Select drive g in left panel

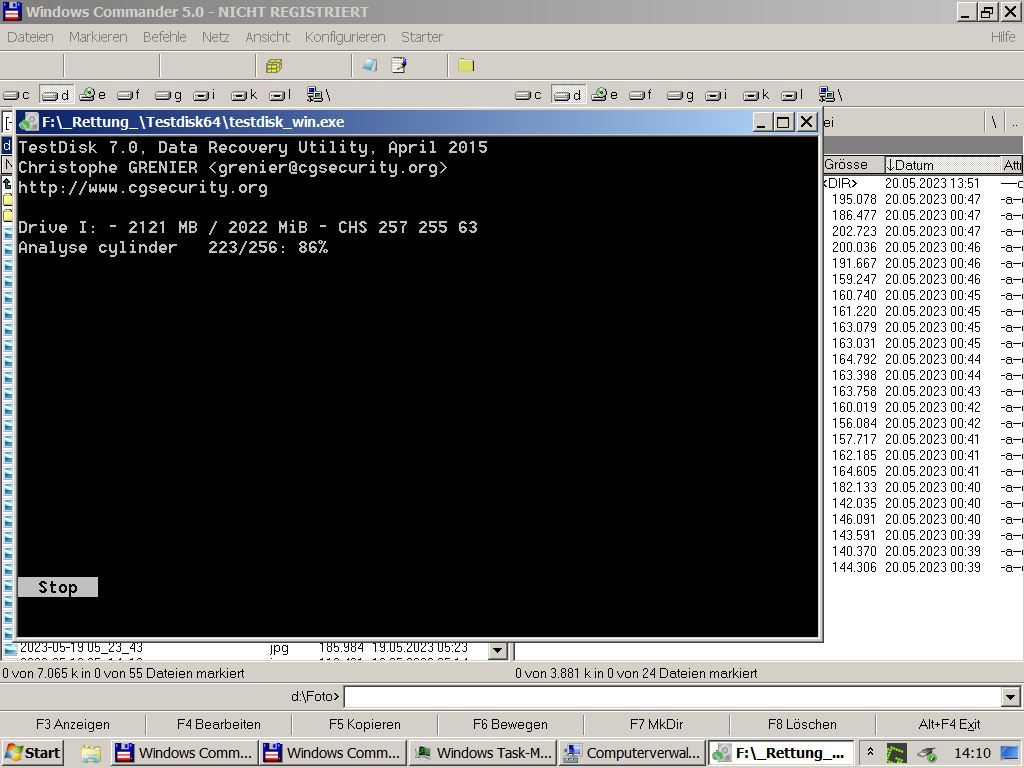168,95
